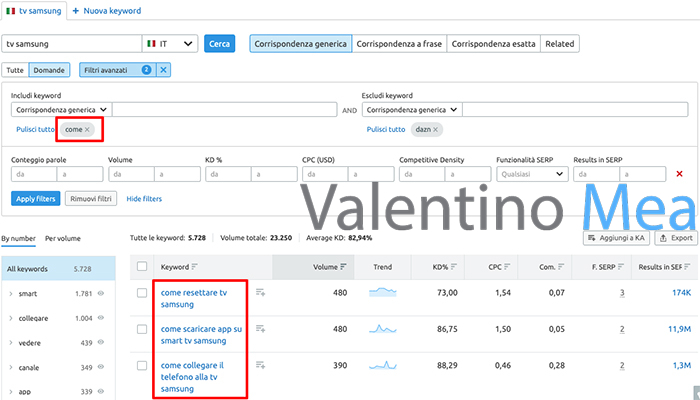Viewport: 700px width, 400px height.
Task: Switch to 'tv samsung' tab
Action: pos(34,11)
